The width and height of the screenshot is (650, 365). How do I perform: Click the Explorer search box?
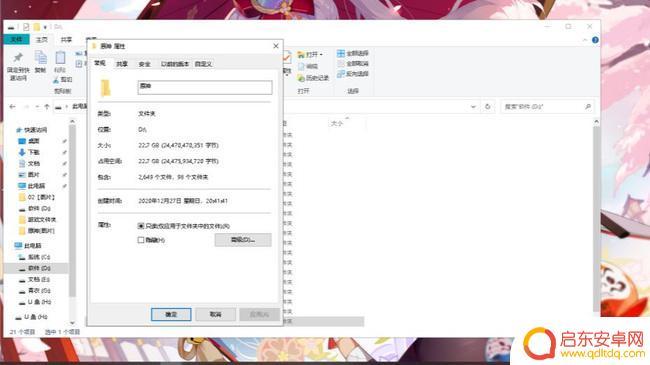[x=547, y=107]
